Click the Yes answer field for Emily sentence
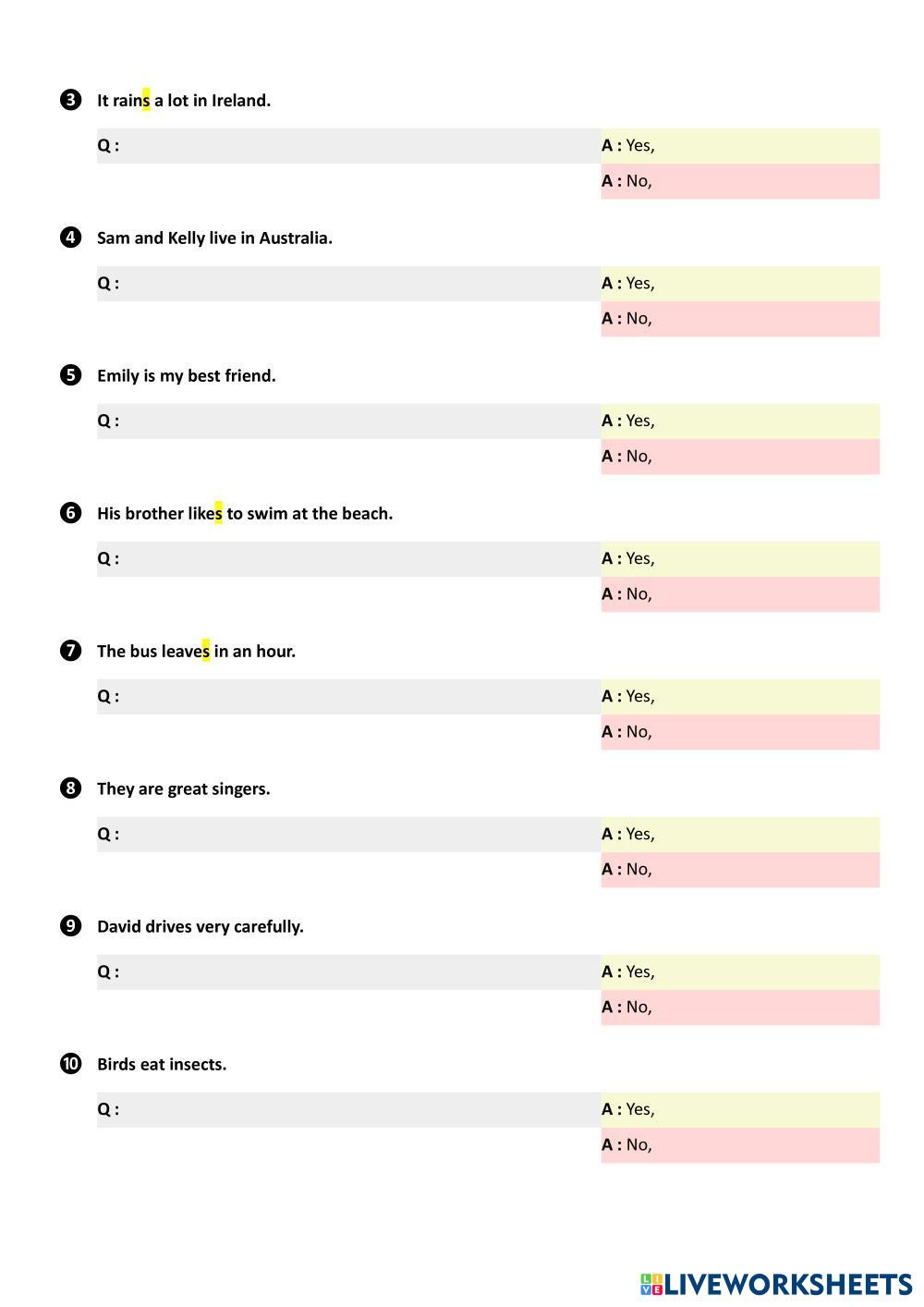This screenshot has height=1307, width=924. [x=765, y=421]
